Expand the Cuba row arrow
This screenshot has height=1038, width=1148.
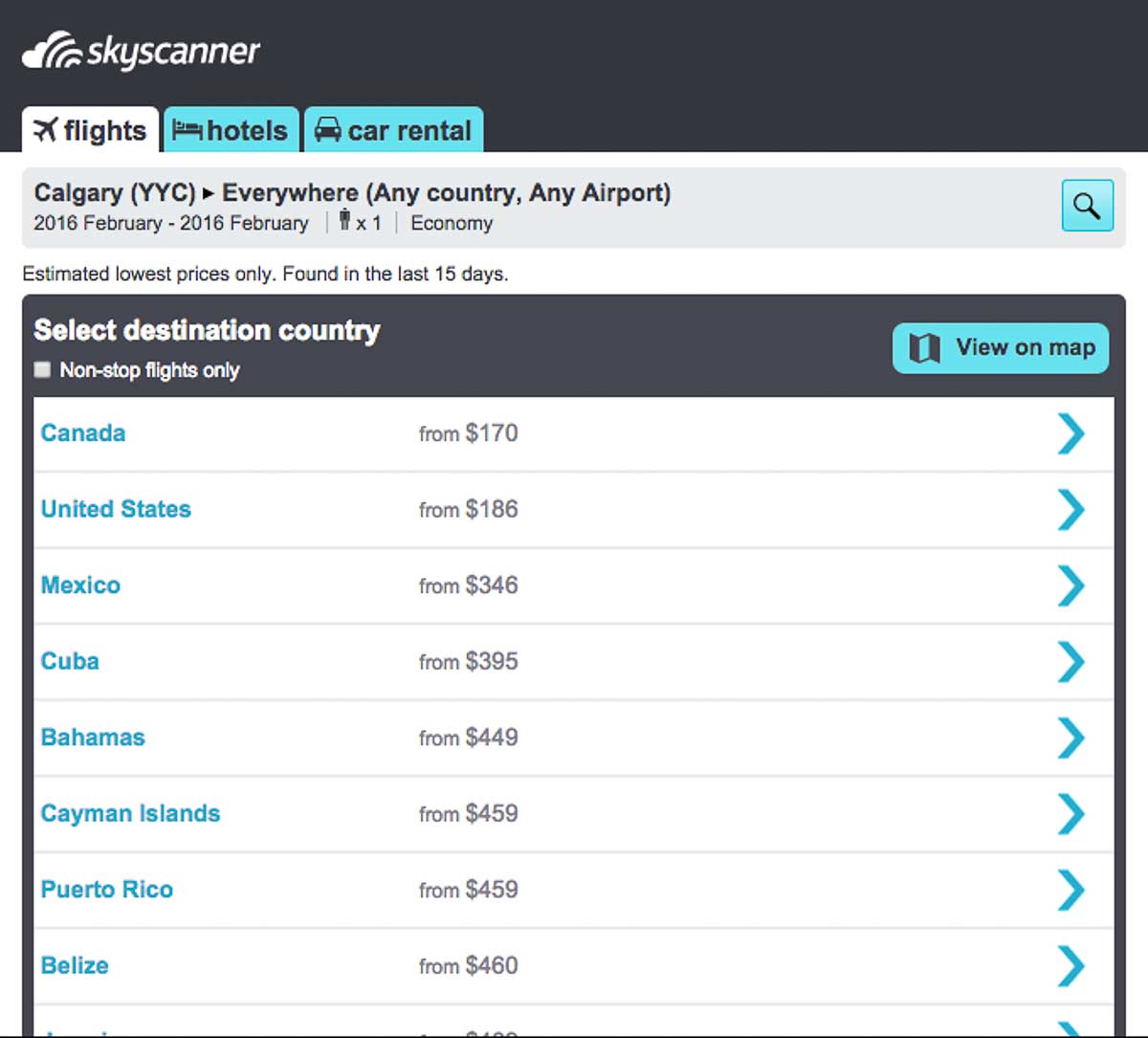click(x=1071, y=661)
